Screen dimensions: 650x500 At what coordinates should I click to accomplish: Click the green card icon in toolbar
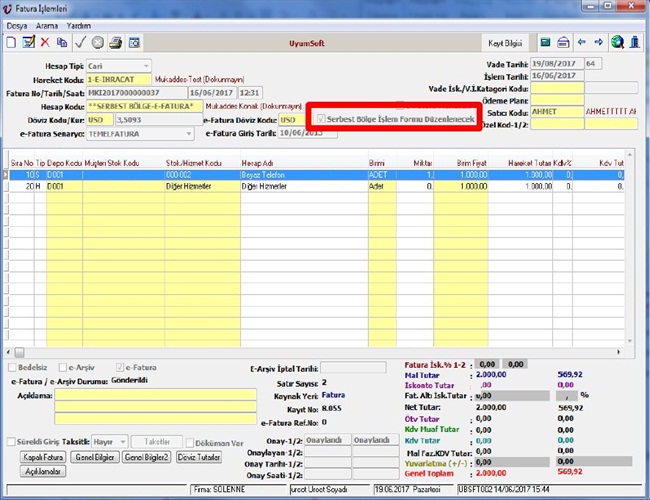click(546, 42)
